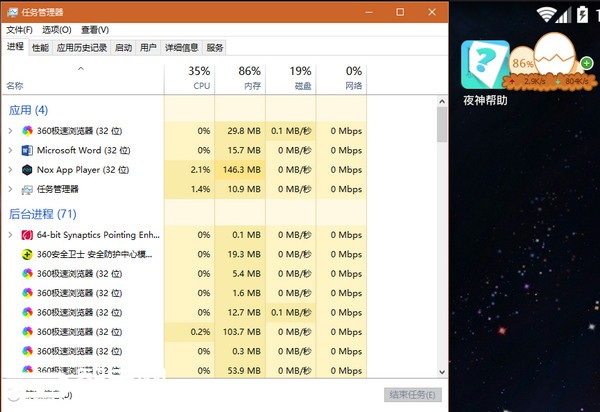Open the 查看(V) menu
This screenshot has width=600, height=412.
point(95,30)
